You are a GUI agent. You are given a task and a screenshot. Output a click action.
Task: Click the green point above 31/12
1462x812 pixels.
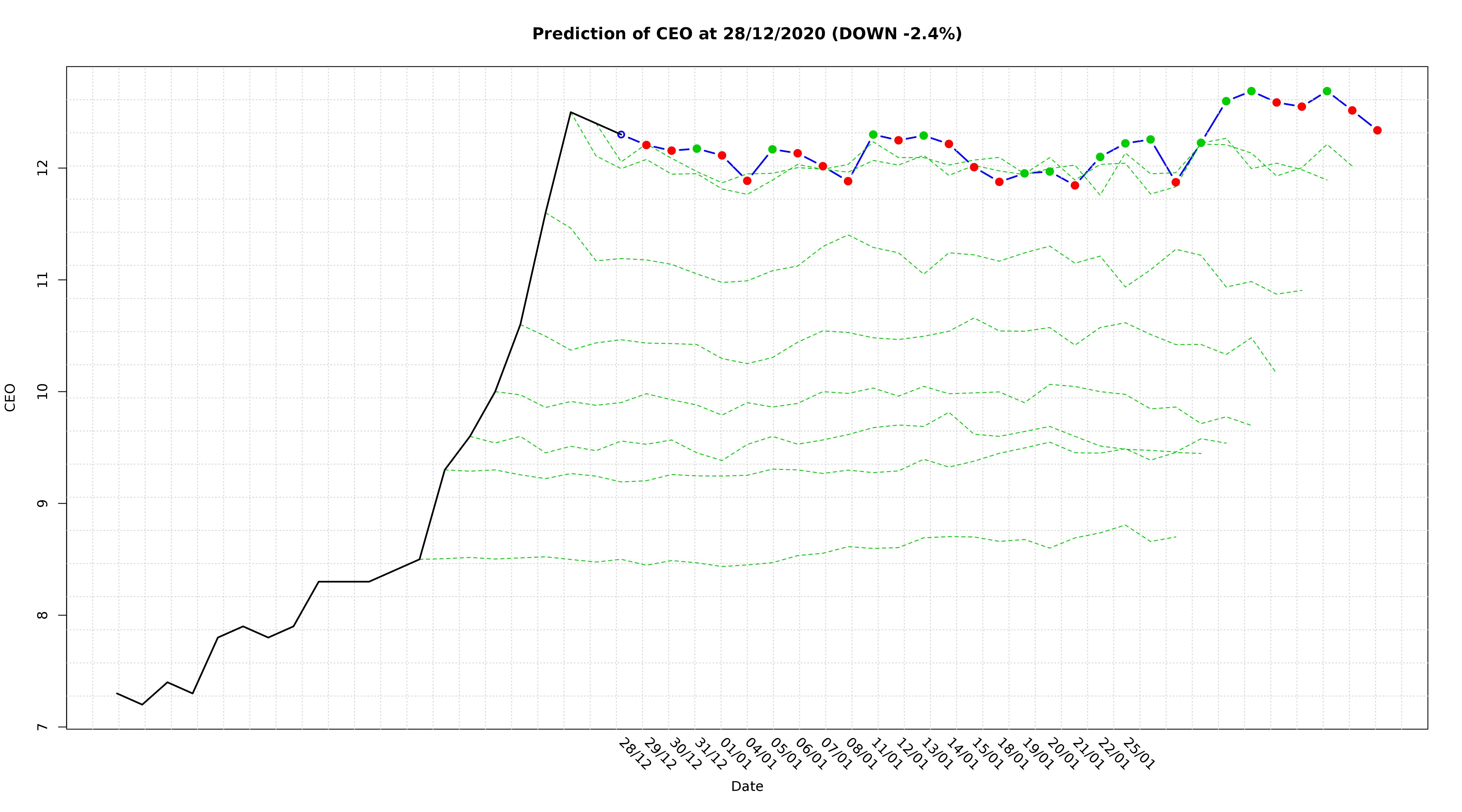click(x=697, y=149)
